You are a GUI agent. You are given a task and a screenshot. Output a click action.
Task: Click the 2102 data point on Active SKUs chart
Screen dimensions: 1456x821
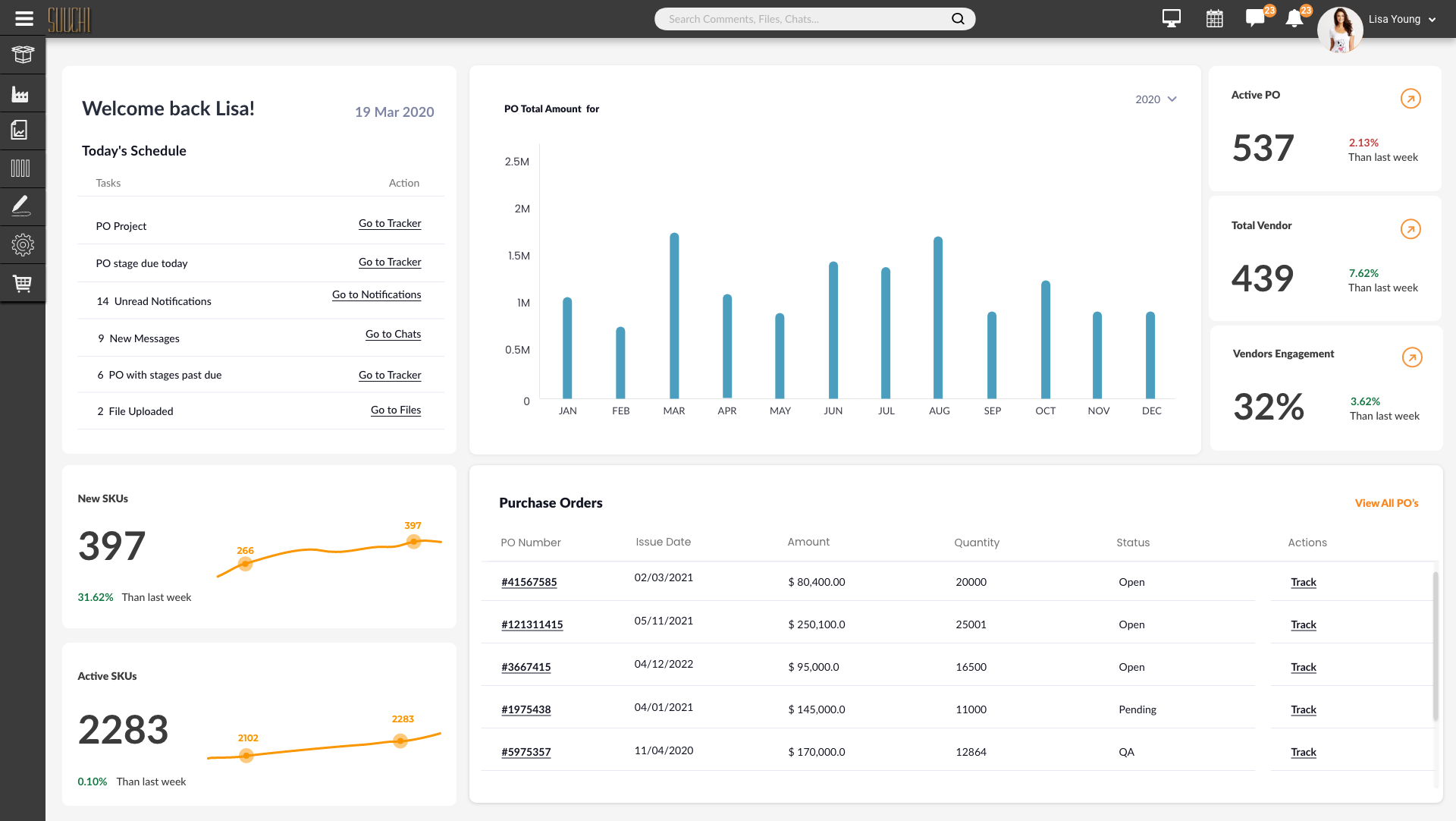[246, 756]
